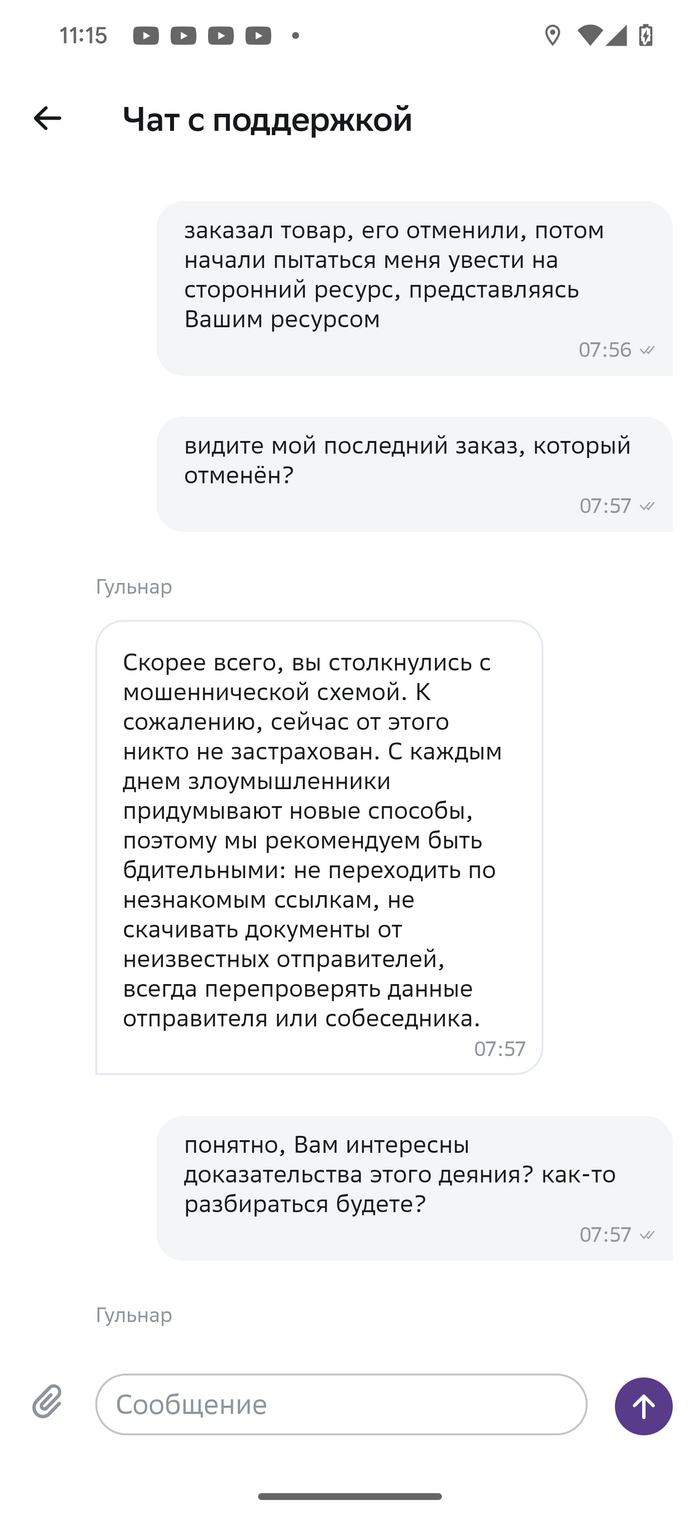Viewport: 700px width, 1517px height.
Task: Tap the cellular signal icon
Action: pyautogui.click(x=617, y=36)
